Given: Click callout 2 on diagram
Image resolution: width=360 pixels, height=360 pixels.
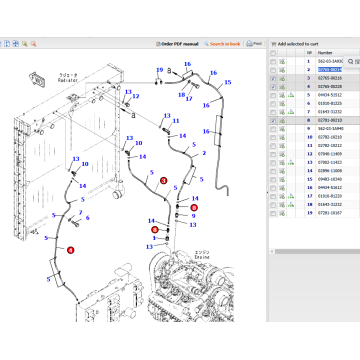Looking at the screenshot, I should point(204,153).
